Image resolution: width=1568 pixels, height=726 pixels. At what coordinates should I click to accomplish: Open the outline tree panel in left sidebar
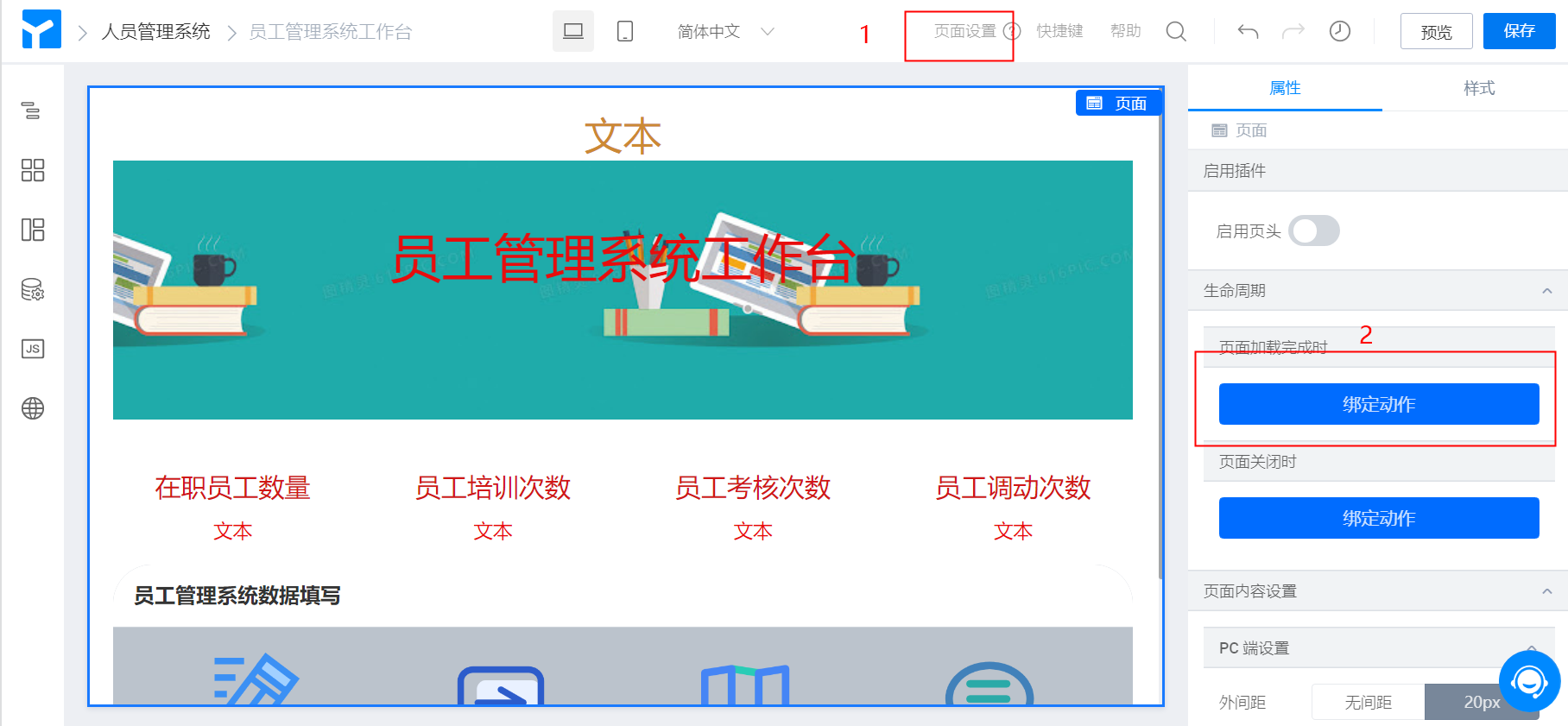click(32, 110)
